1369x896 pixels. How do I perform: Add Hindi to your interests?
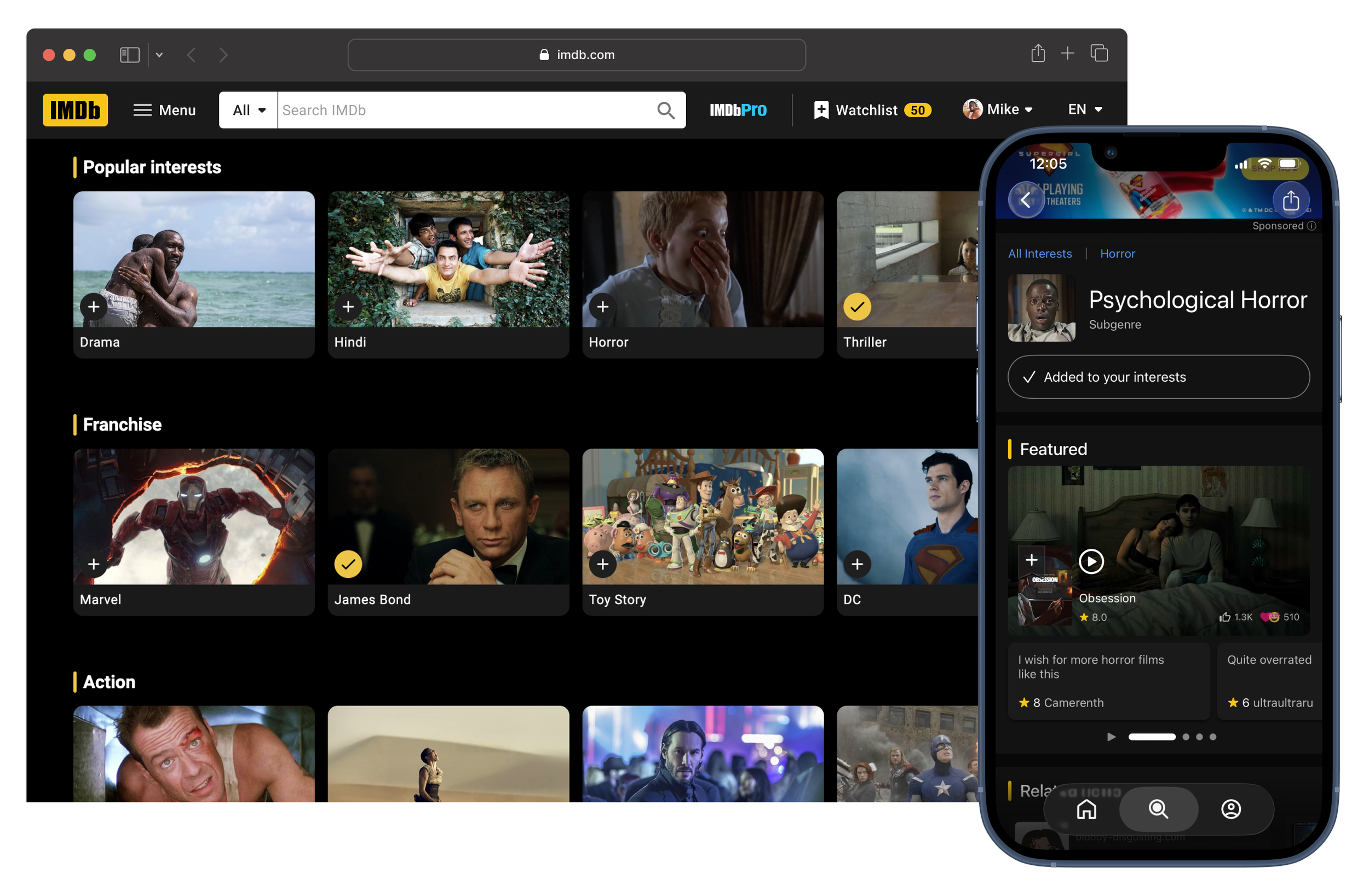[x=348, y=307]
